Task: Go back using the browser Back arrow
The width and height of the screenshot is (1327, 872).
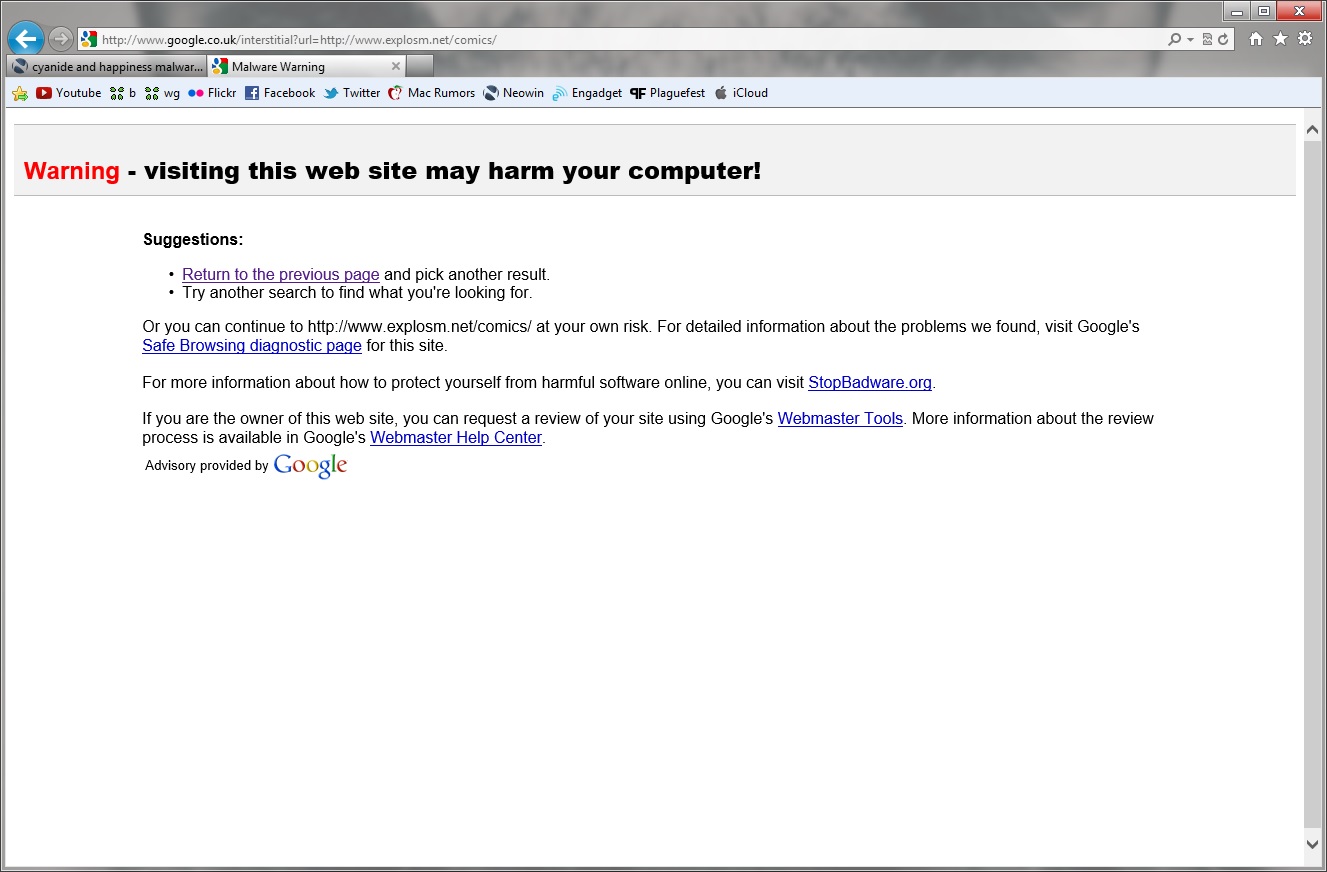Action: tap(26, 40)
